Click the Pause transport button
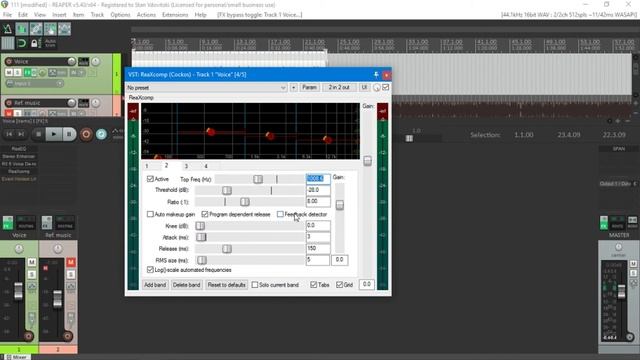The image size is (640, 360). (x=69, y=134)
